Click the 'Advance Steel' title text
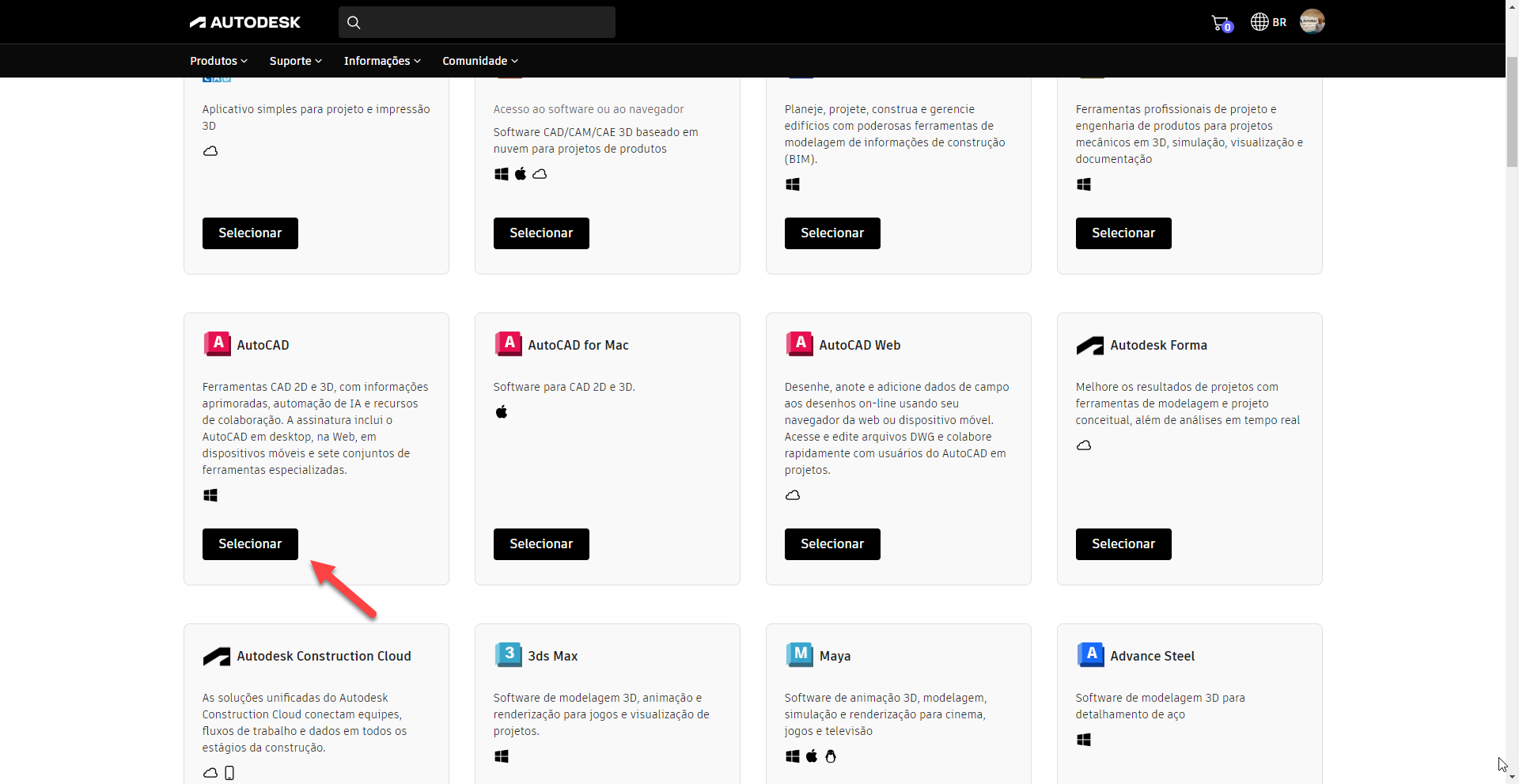The image size is (1519, 784). [1152, 656]
